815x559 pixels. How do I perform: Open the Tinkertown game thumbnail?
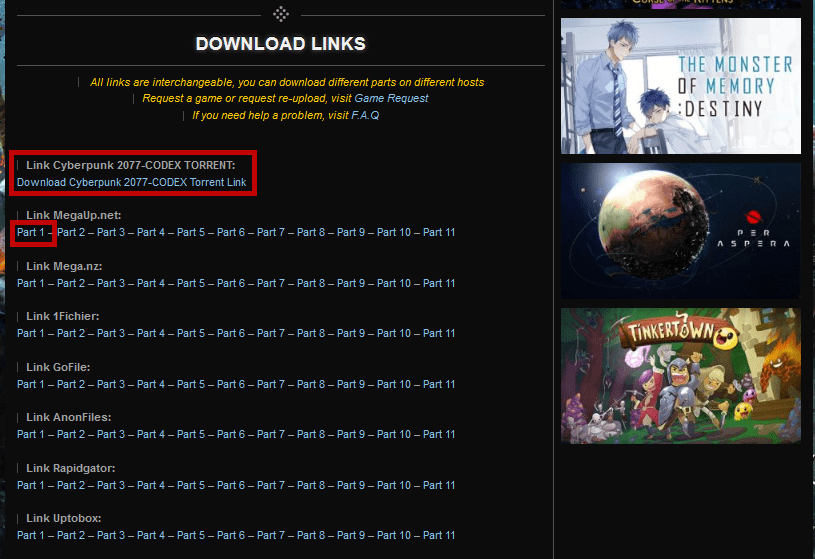point(680,375)
